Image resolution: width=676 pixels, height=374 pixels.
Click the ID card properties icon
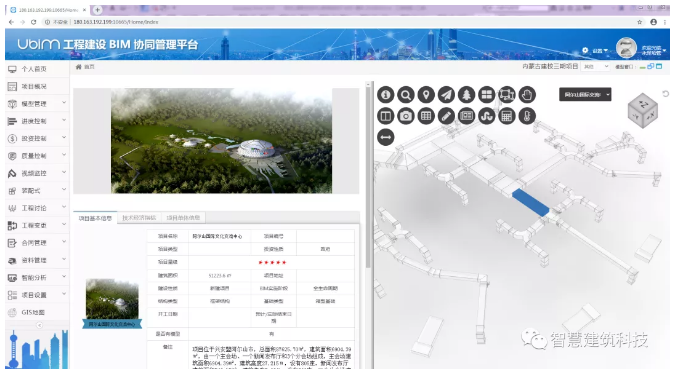point(466,116)
